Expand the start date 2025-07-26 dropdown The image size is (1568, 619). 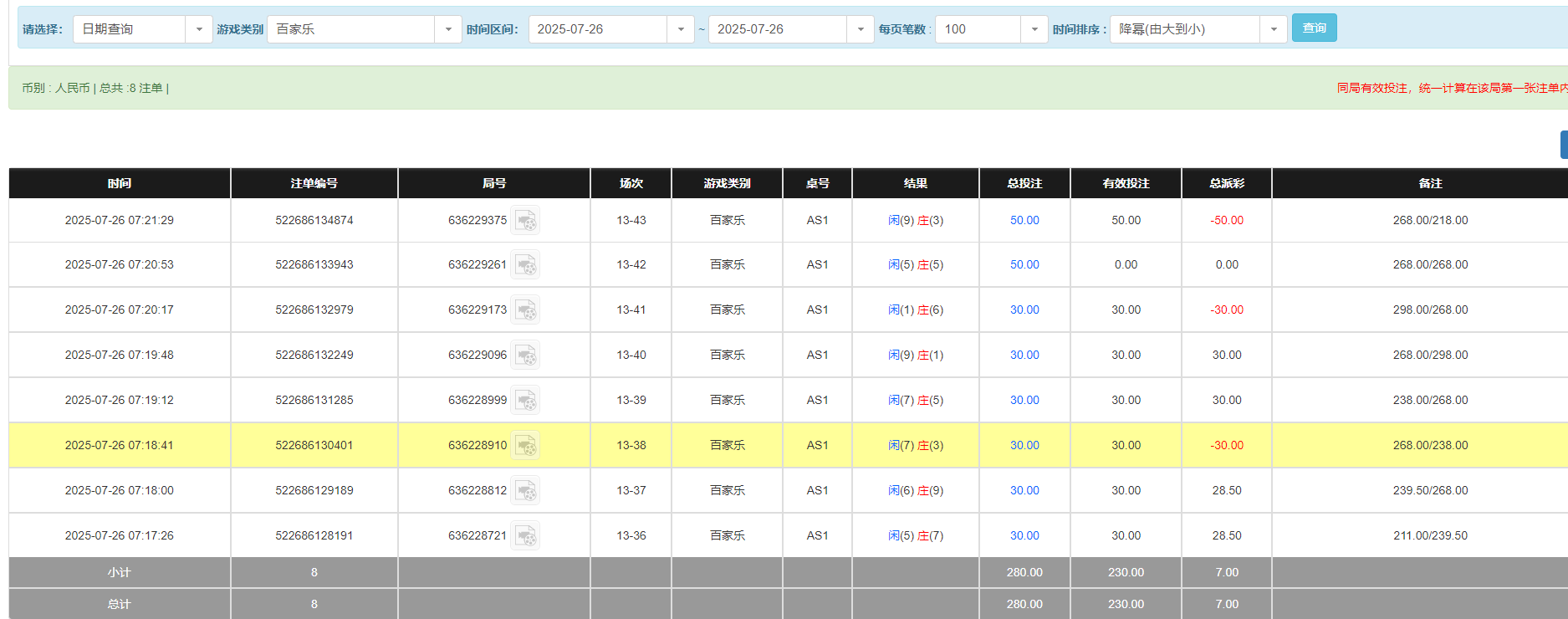click(680, 29)
